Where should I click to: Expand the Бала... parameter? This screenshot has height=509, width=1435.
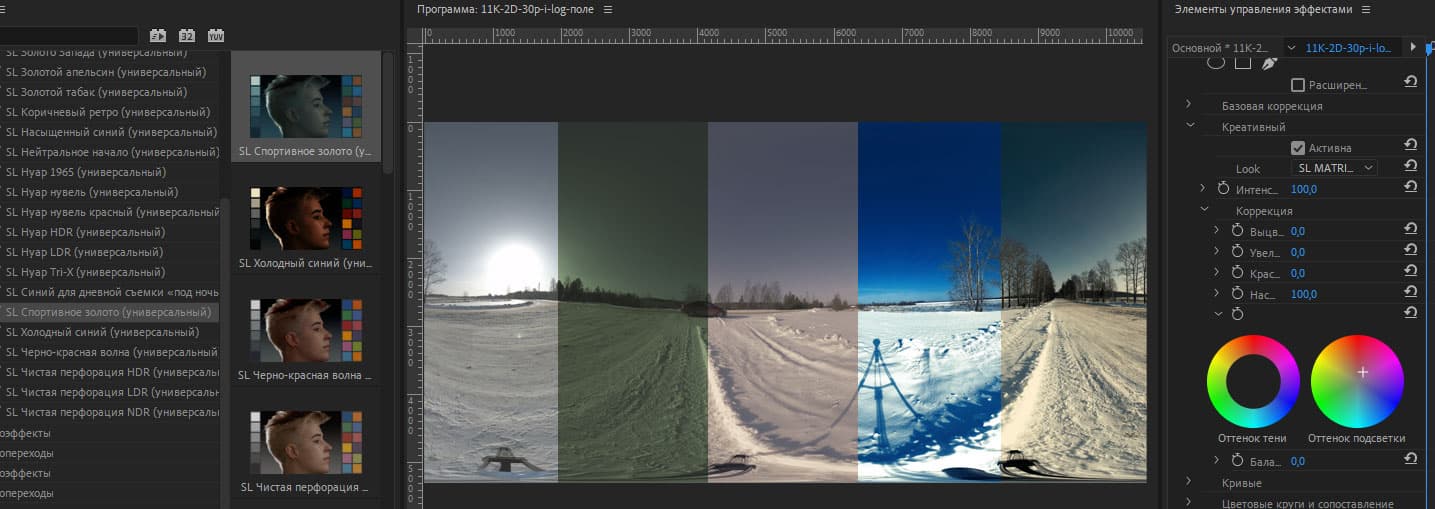click(1217, 460)
